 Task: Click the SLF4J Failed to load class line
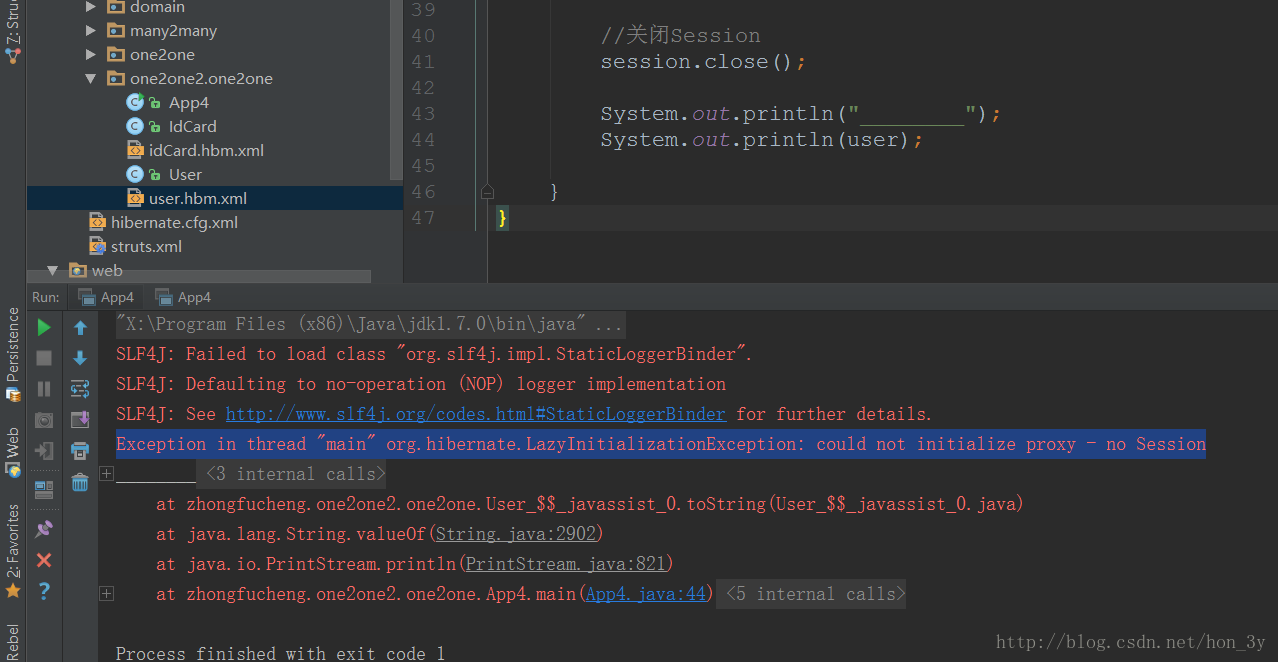434,354
